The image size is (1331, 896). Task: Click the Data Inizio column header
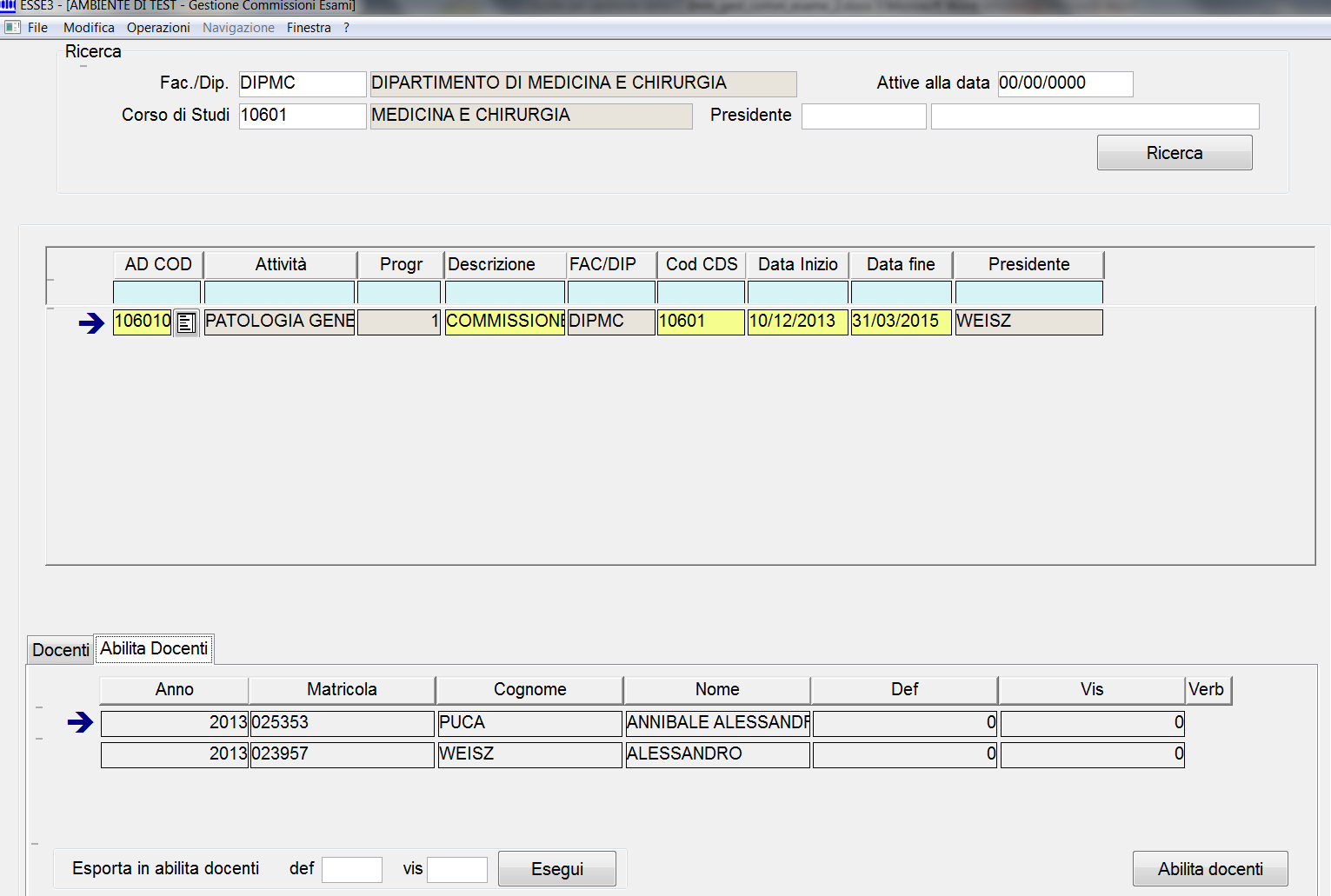tap(798, 264)
